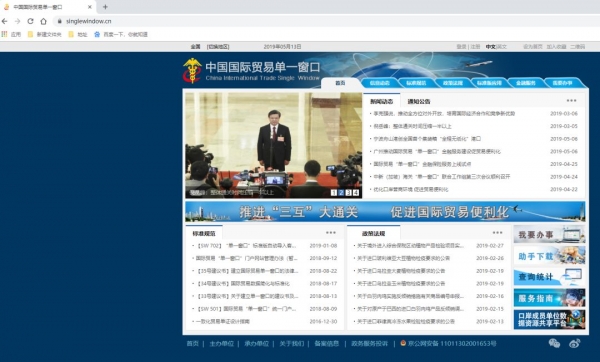Open the 【SW 702】 standard entry
This screenshot has height=362, width=600.
[x=246, y=246]
